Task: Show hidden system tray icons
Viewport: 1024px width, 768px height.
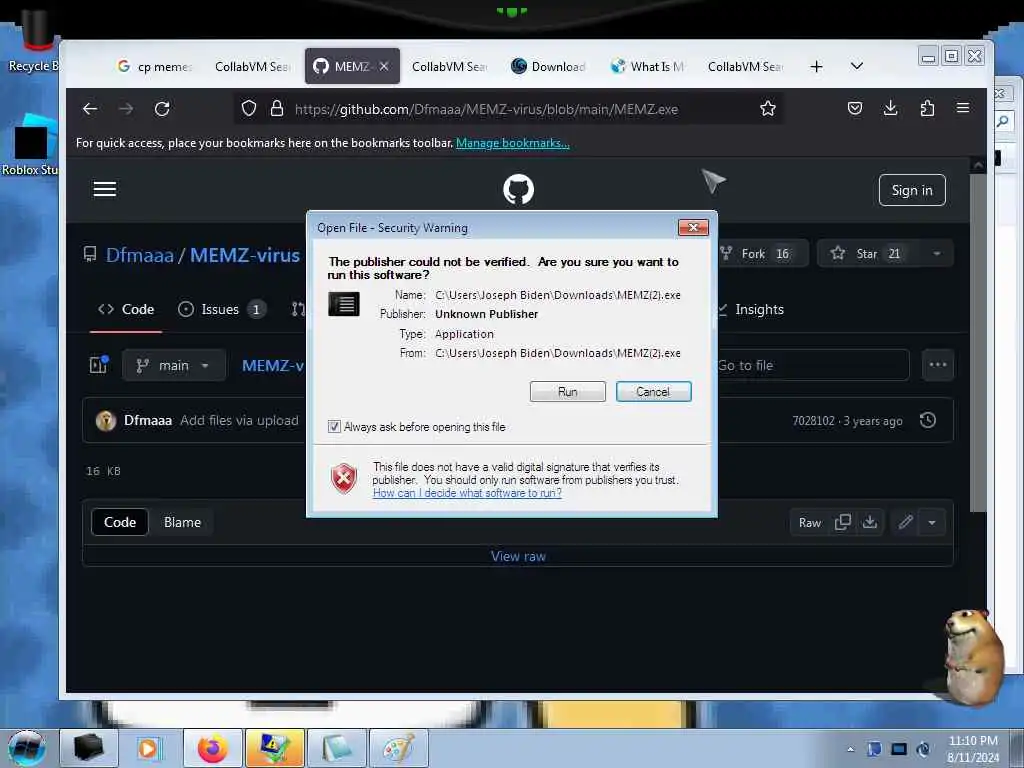Action: click(850, 749)
